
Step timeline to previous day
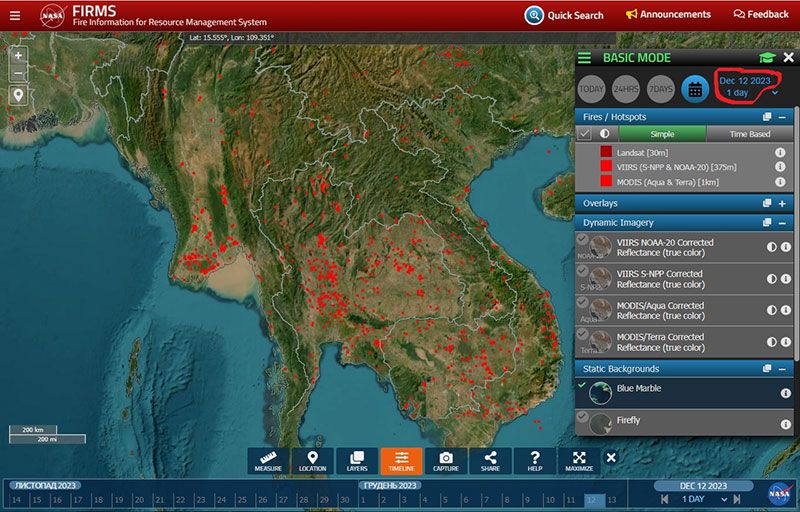(x=665, y=499)
